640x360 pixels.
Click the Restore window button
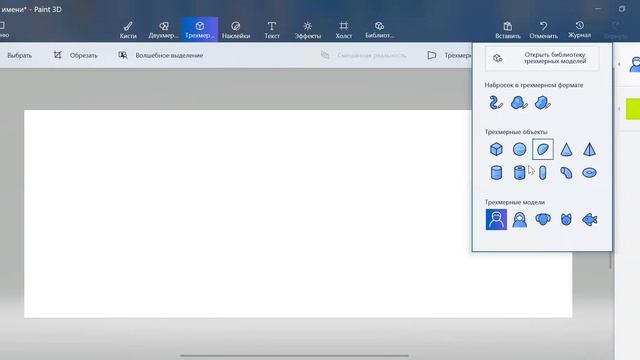(622, 9)
